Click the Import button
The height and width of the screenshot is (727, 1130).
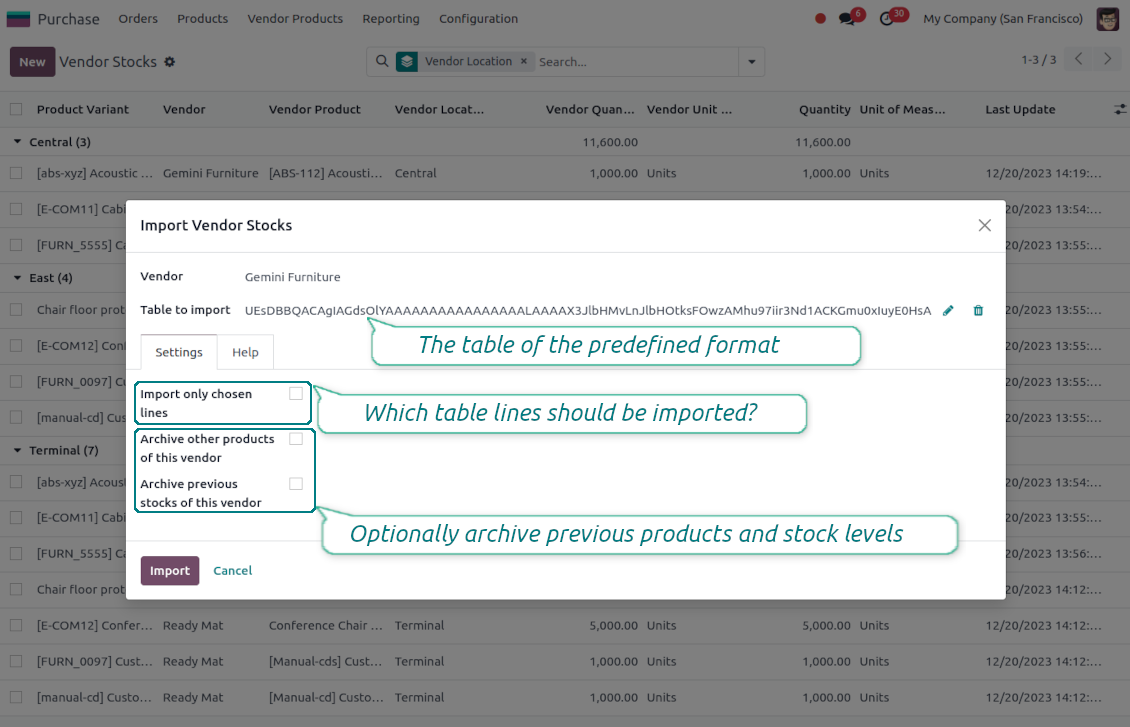[x=169, y=571]
